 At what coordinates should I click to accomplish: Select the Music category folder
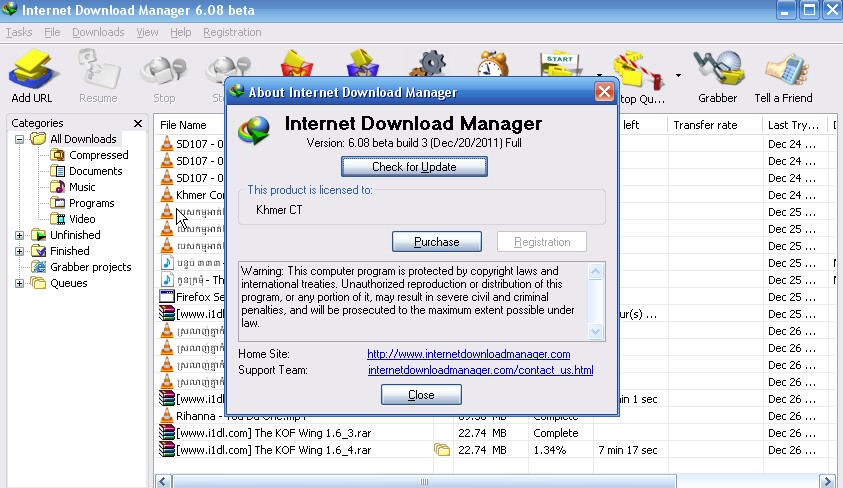point(73,187)
